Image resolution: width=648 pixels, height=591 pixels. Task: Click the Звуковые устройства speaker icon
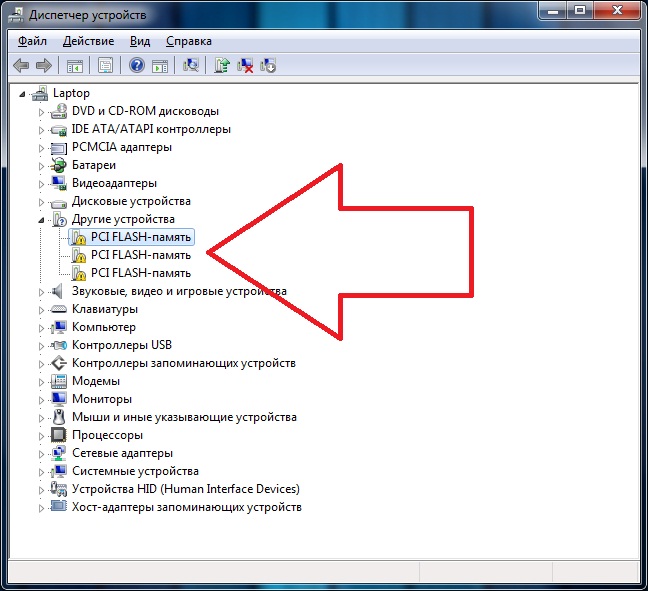(x=57, y=291)
